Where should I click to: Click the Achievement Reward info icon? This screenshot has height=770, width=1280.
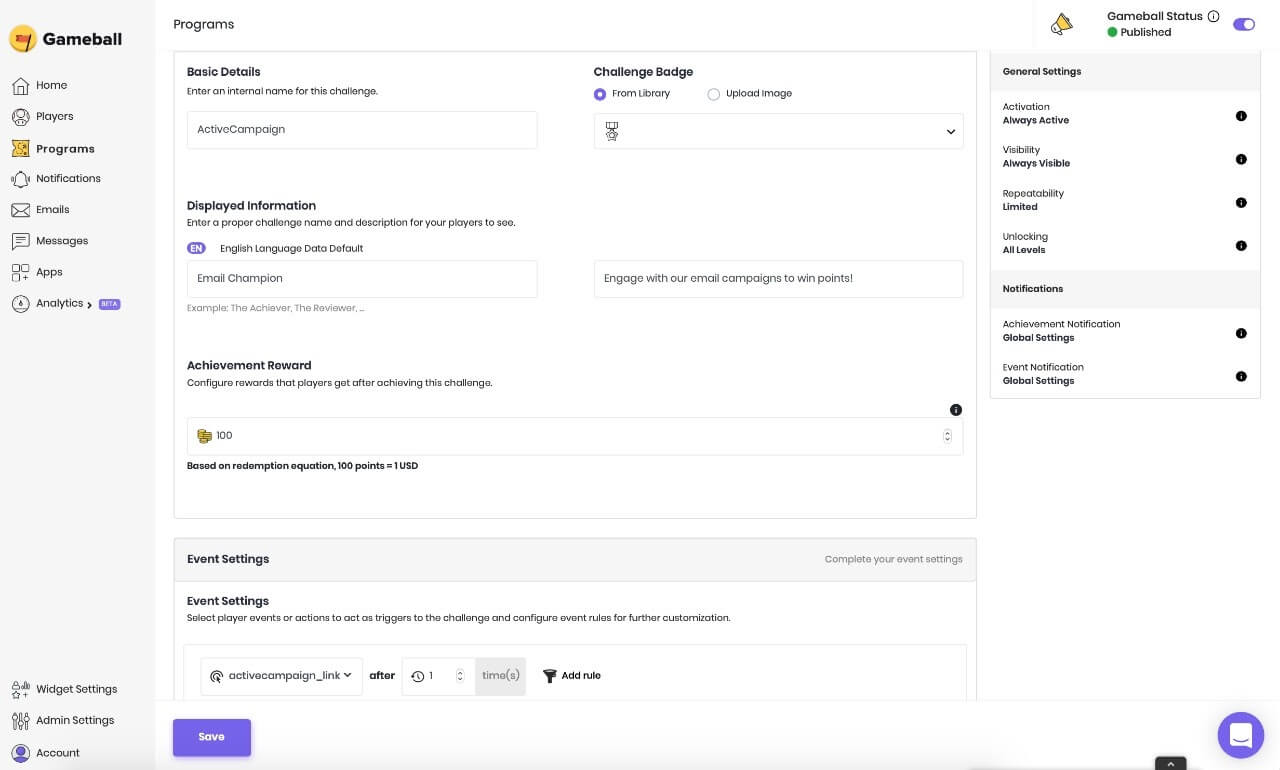[x=956, y=410]
